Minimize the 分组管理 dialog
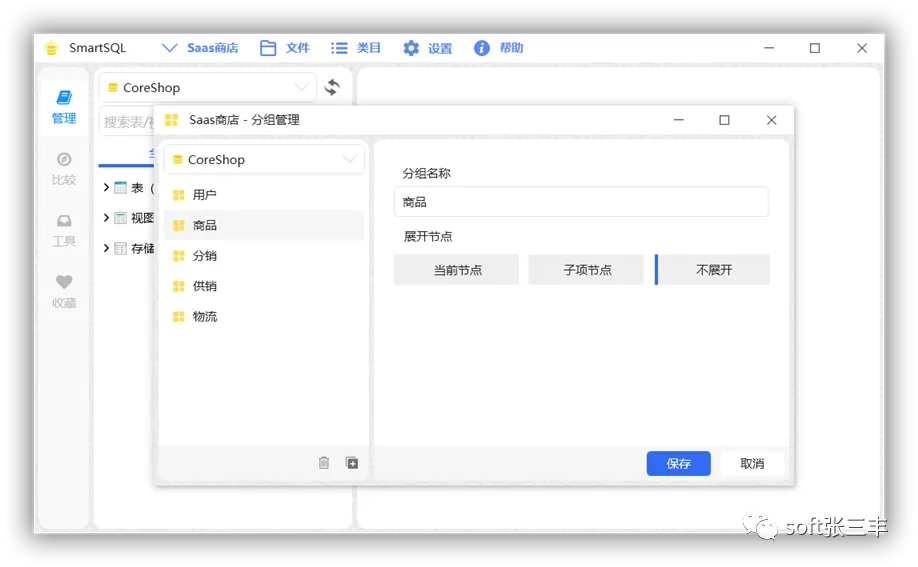 coord(679,120)
